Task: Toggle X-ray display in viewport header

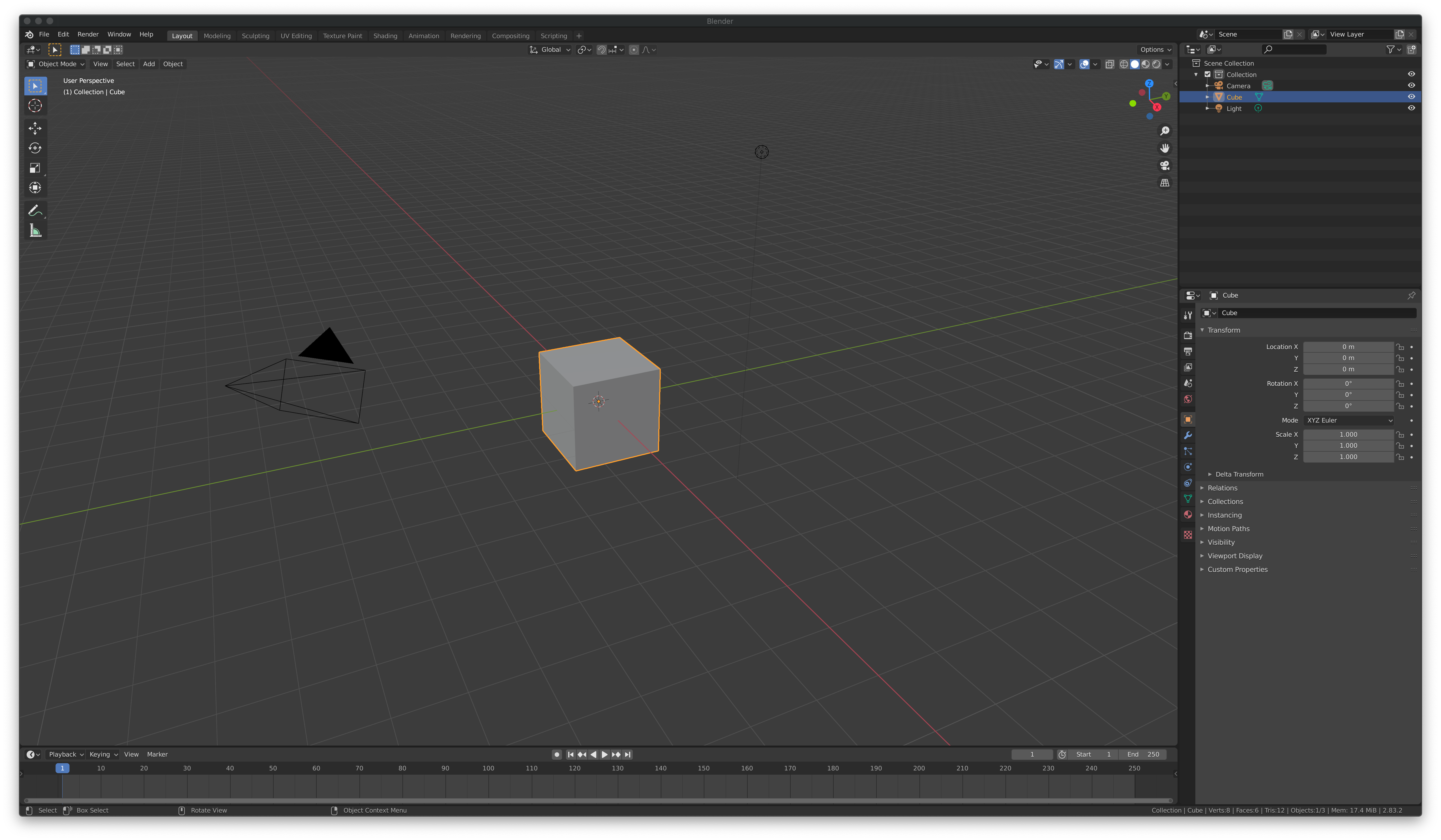Action: 1109,64
